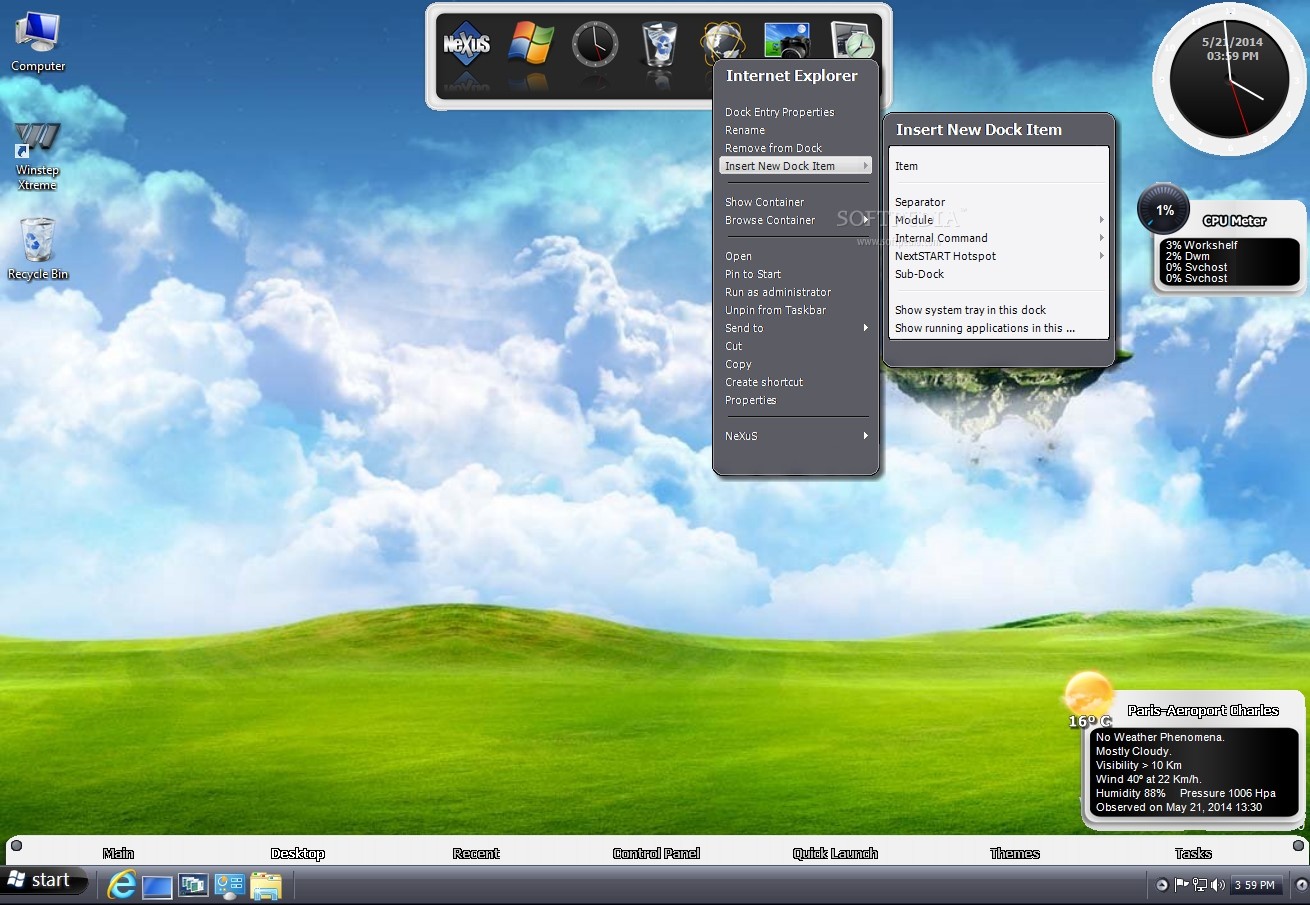The image size is (1310, 905).
Task: Choose Run as administrator
Action: click(795, 292)
